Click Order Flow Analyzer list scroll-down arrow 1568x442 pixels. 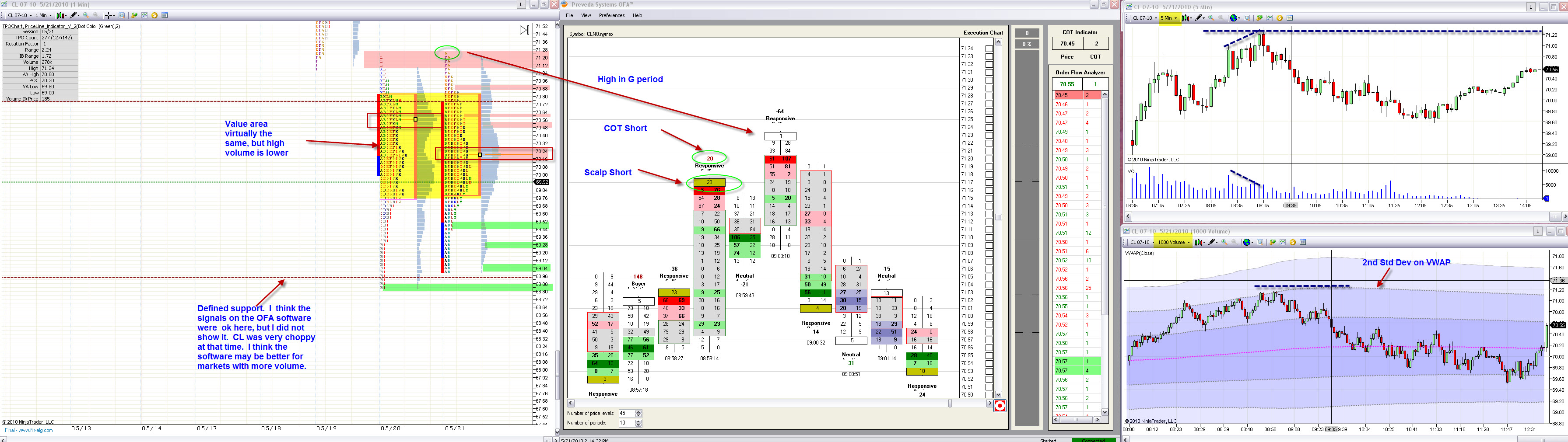point(1105,412)
